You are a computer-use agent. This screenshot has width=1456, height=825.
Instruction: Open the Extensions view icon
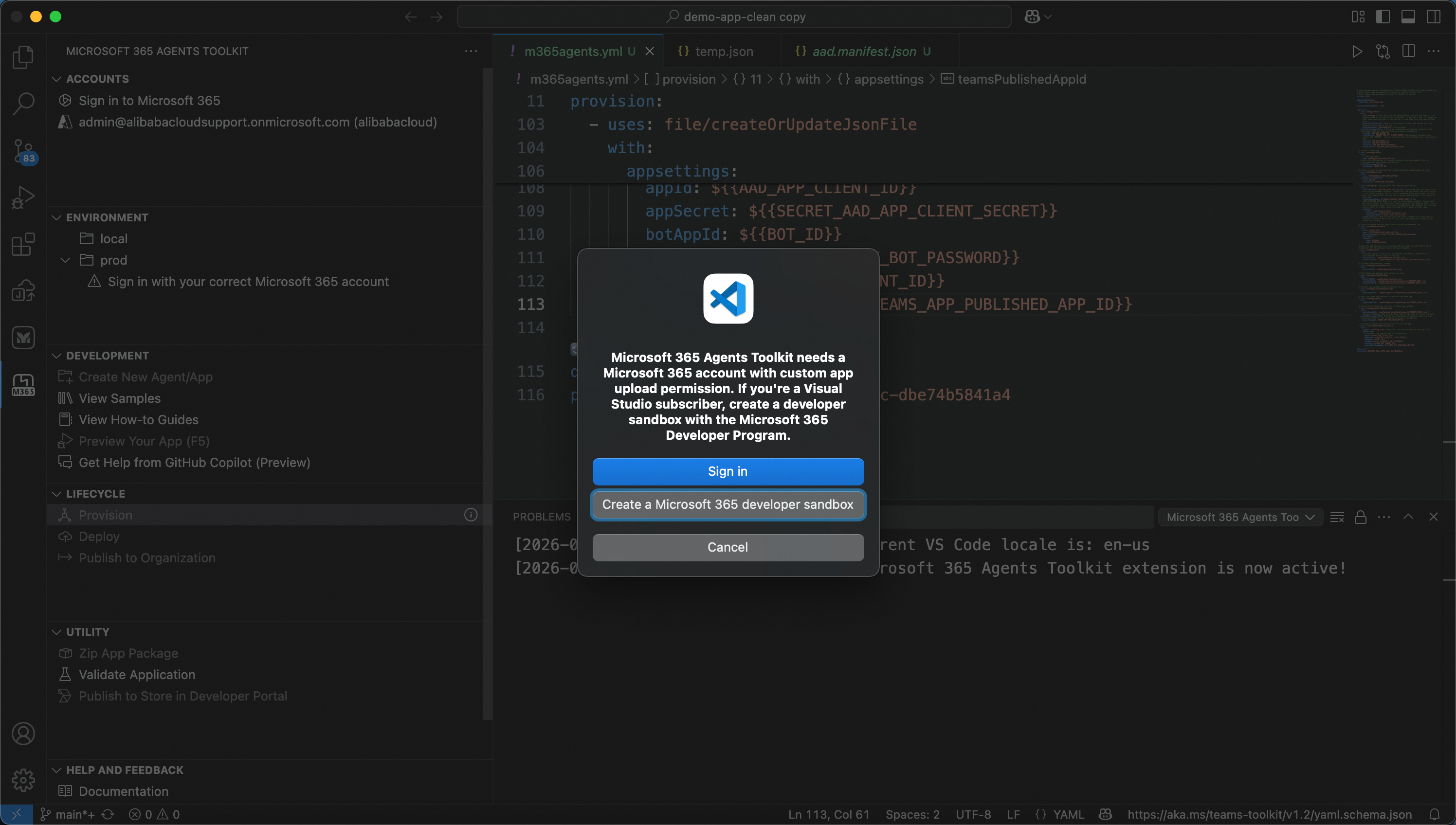tap(23, 245)
